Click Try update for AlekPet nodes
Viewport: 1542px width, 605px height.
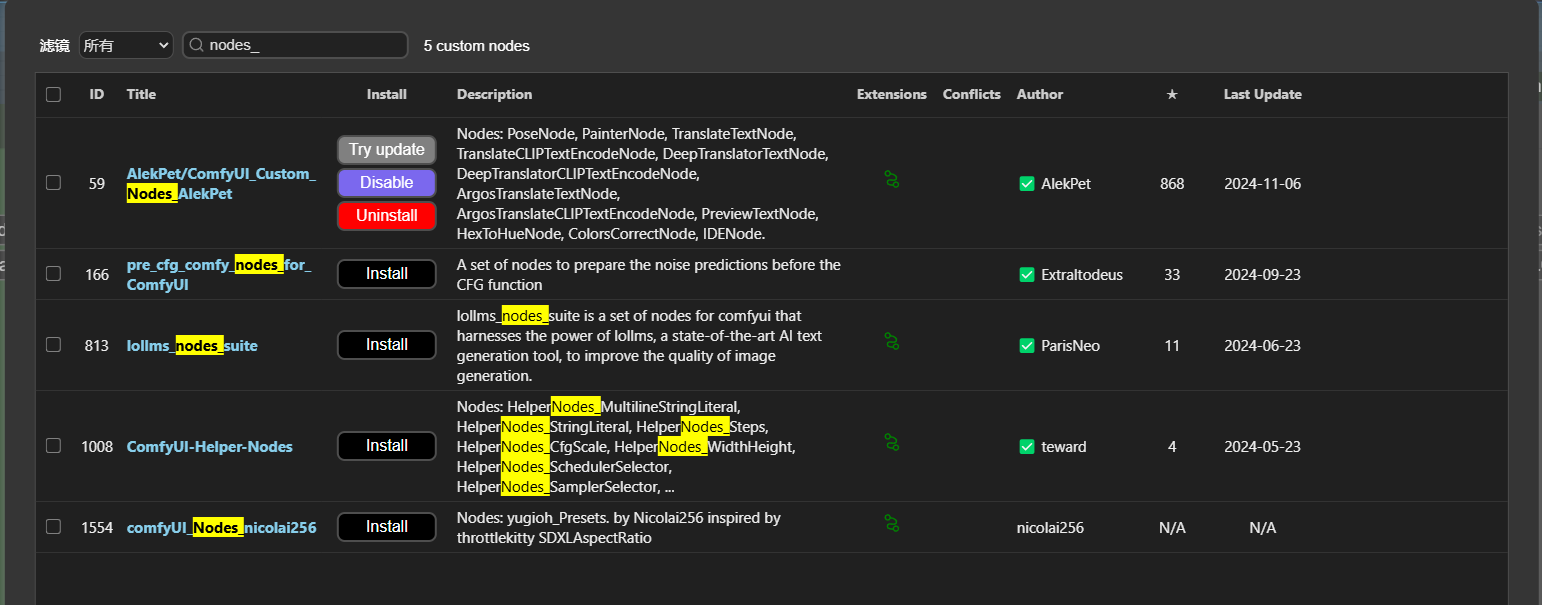point(387,150)
